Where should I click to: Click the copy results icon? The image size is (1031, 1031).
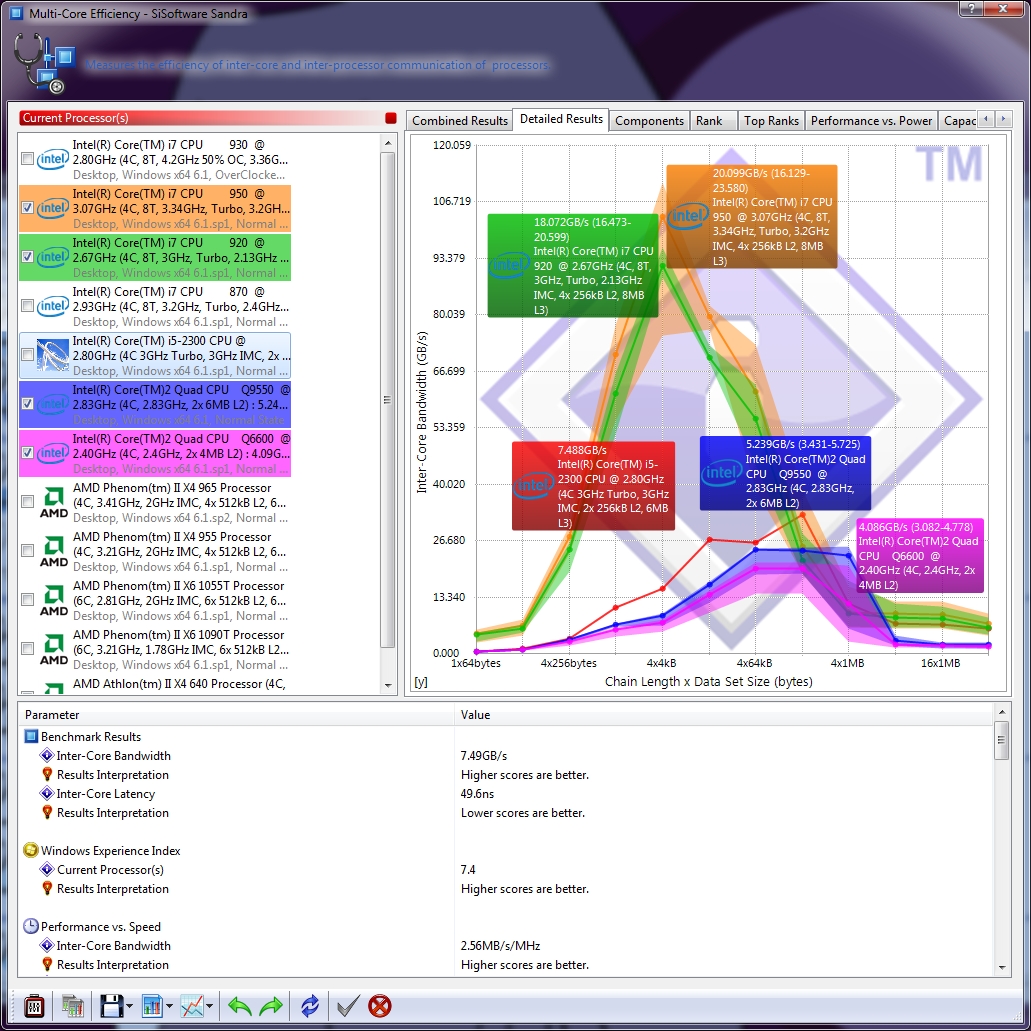click(x=72, y=1006)
